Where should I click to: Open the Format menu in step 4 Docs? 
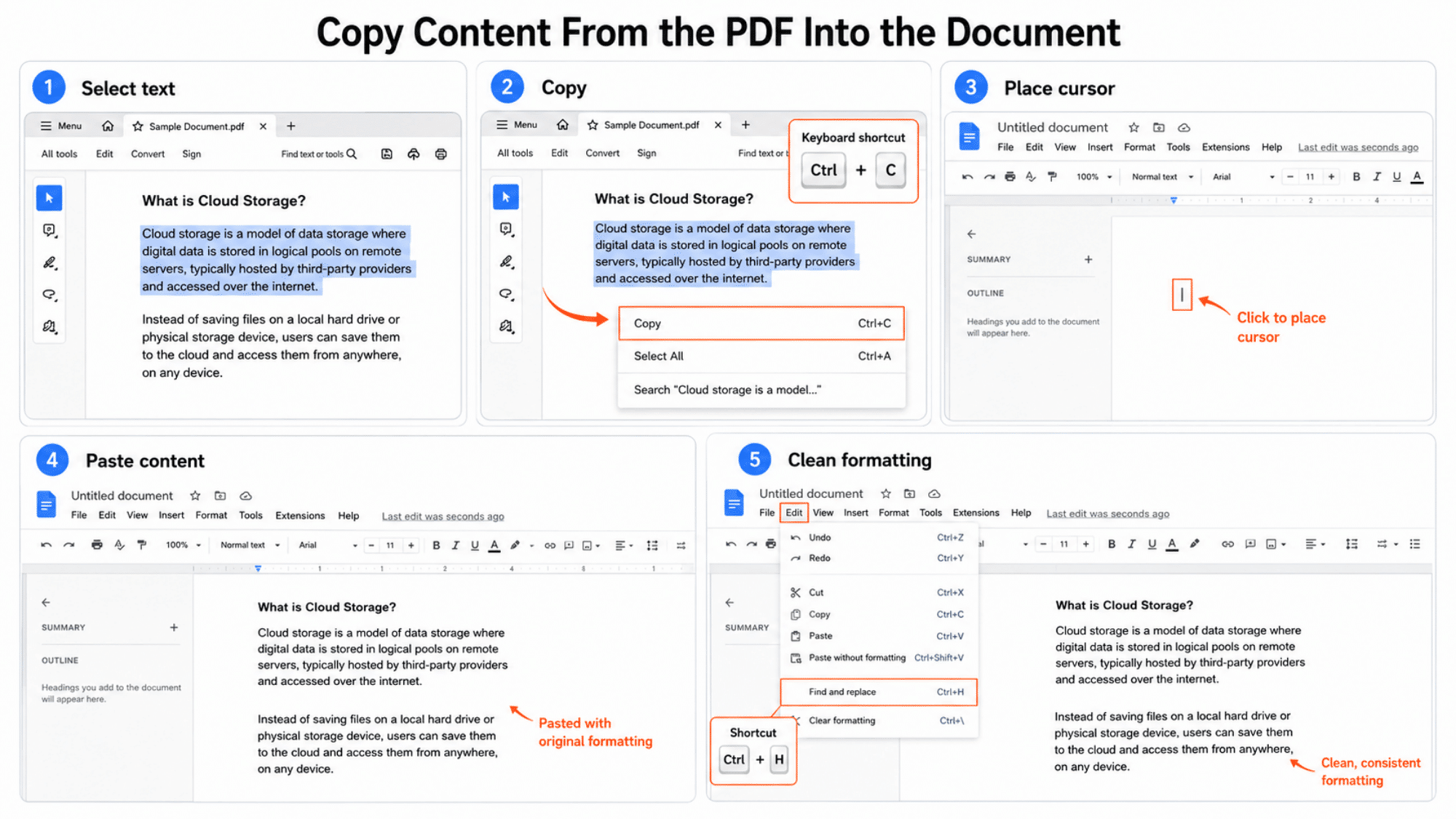point(211,515)
